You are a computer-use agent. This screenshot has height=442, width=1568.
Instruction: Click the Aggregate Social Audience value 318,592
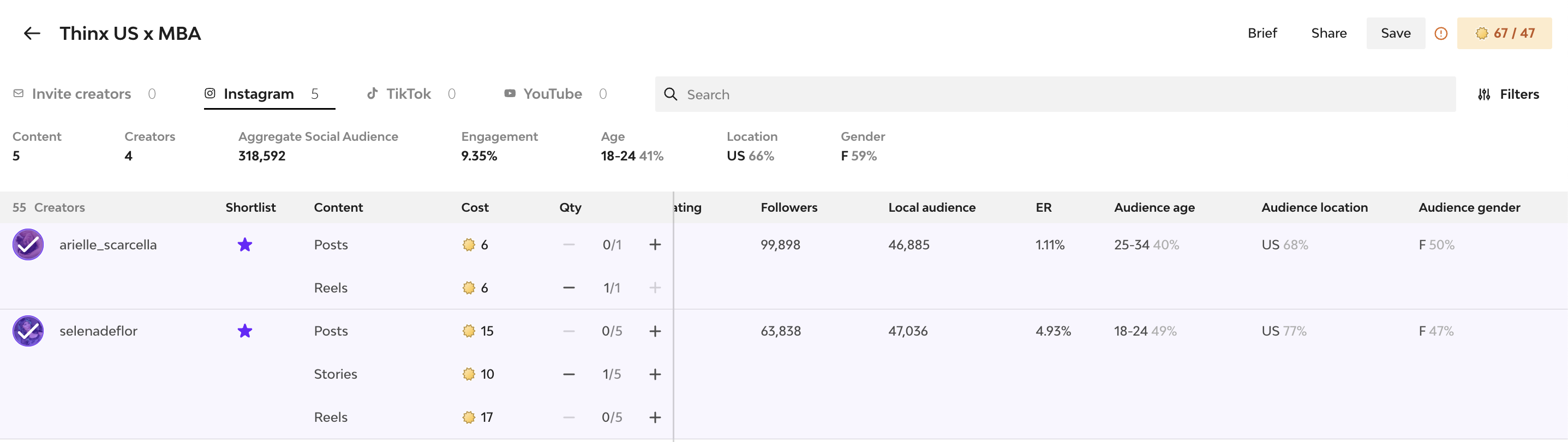(x=262, y=157)
